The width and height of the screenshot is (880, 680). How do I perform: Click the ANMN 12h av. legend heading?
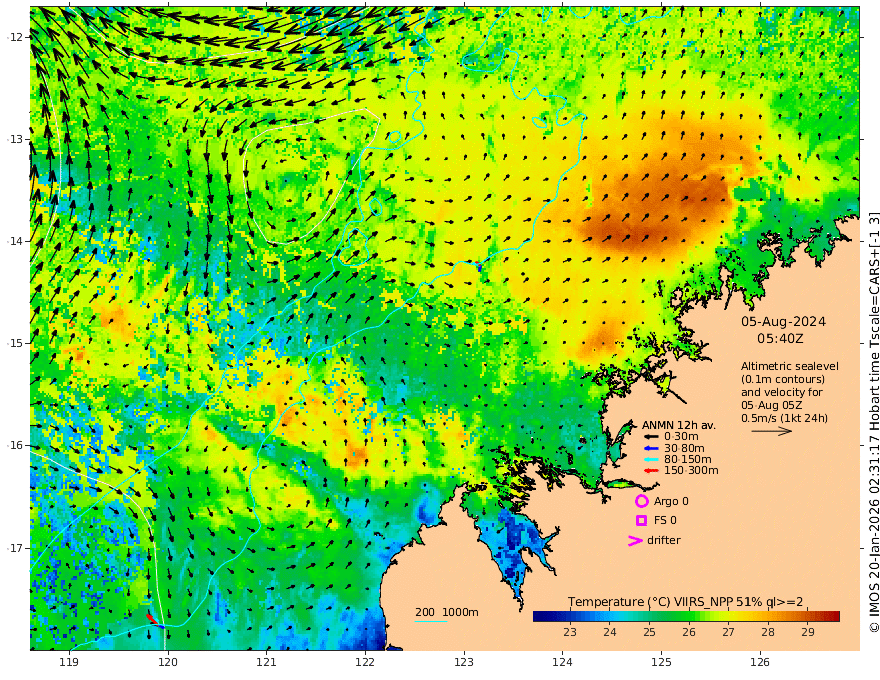point(679,425)
